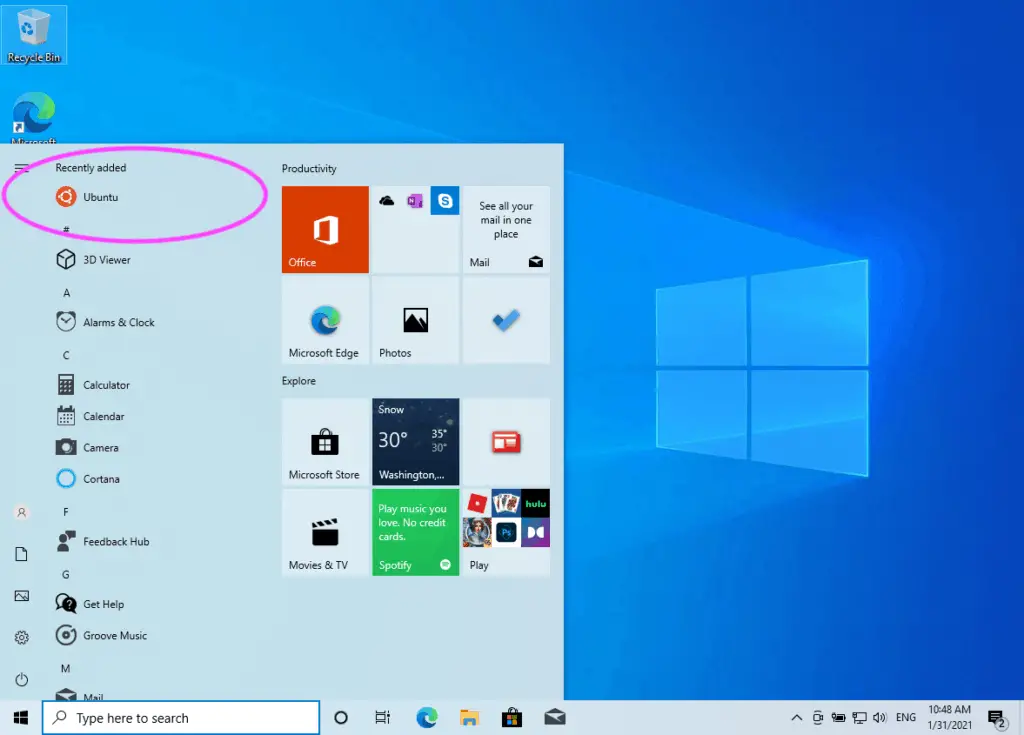The height and width of the screenshot is (735, 1024).
Task: Start the Camera app
Action: coord(98,447)
